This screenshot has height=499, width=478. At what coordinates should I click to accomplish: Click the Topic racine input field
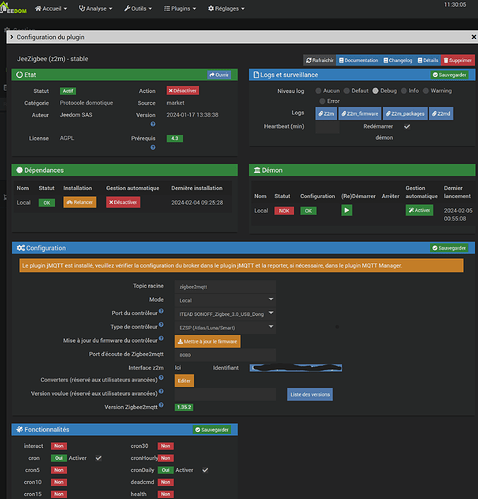click(x=225, y=287)
